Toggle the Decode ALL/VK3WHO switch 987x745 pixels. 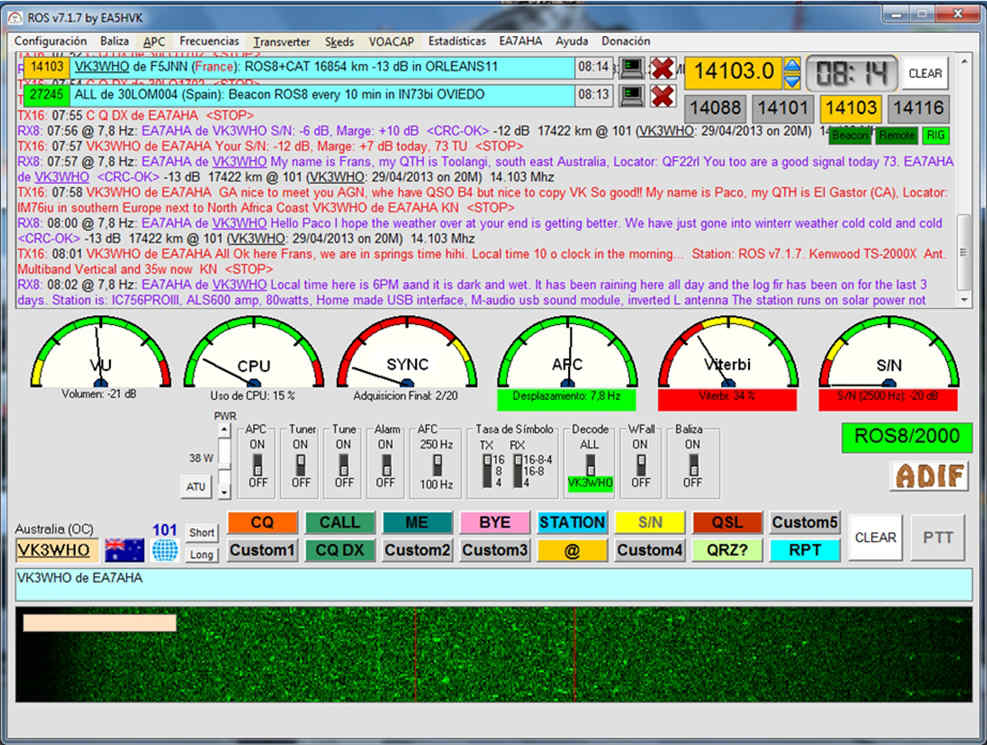590,465
